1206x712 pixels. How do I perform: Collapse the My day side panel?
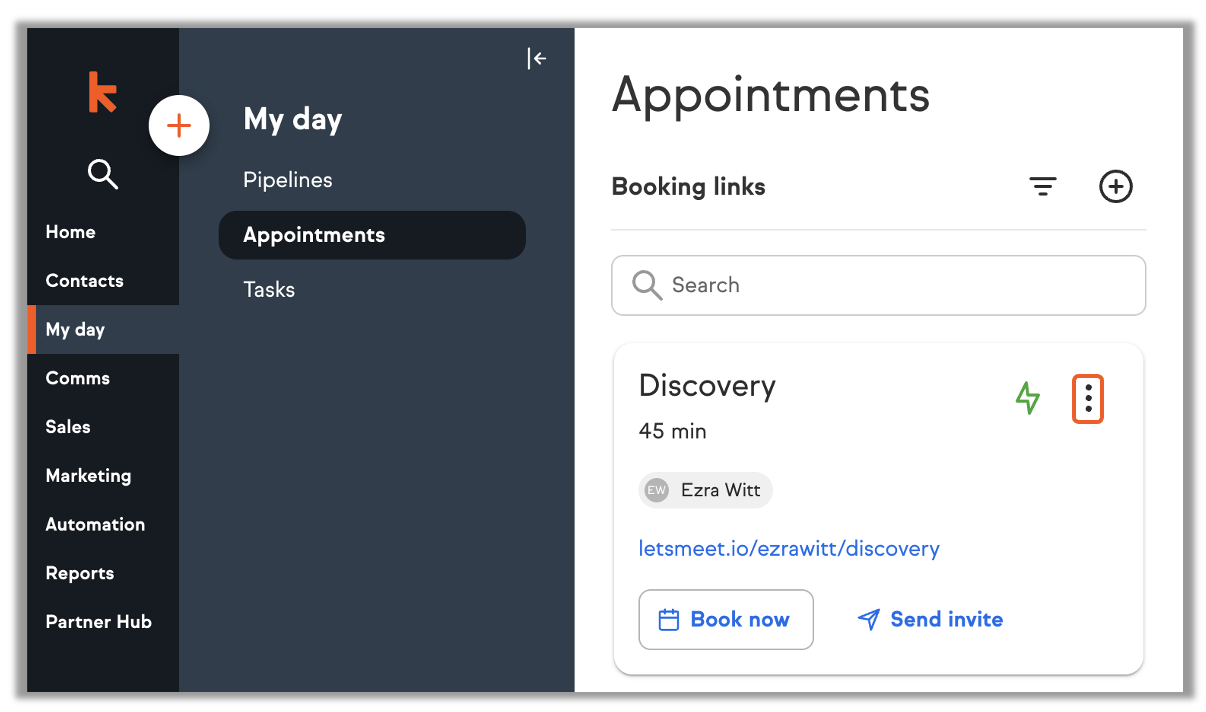[x=537, y=59]
